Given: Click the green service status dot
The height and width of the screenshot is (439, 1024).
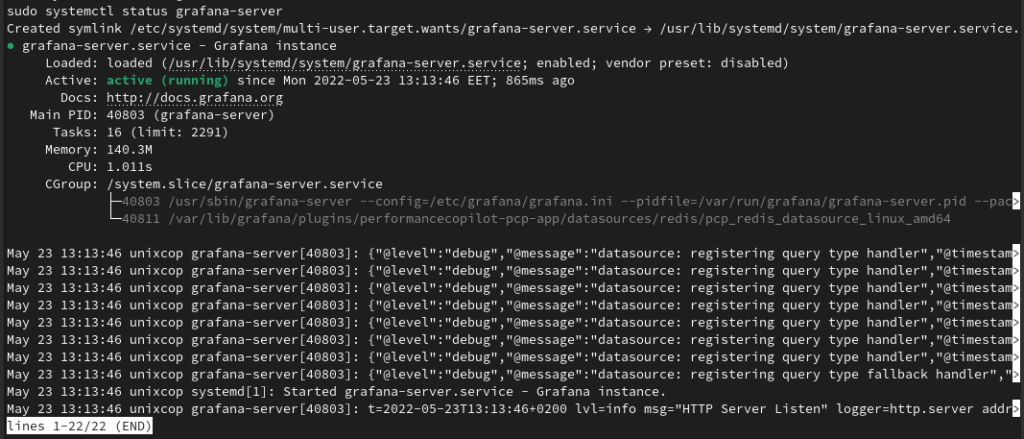Looking at the screenshot, I should [x=10, y=46].
